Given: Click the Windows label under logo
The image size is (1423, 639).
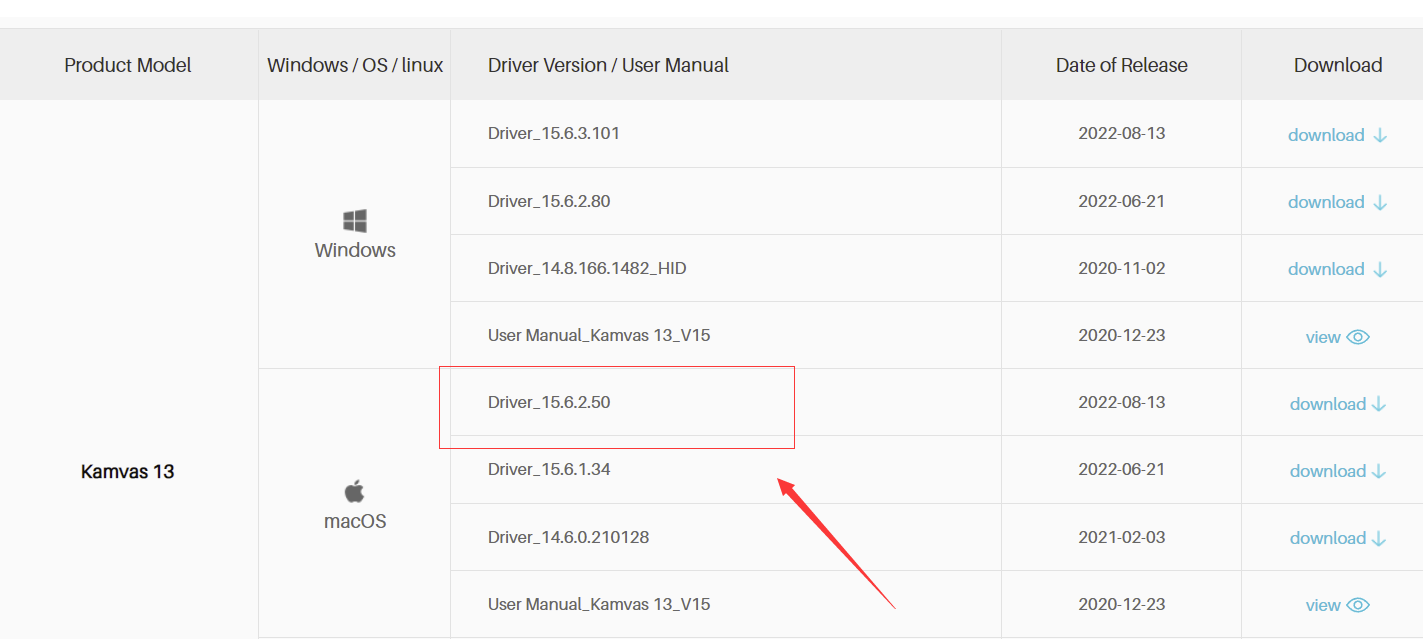Looking at the screenshot, I should tap(355, 250).
